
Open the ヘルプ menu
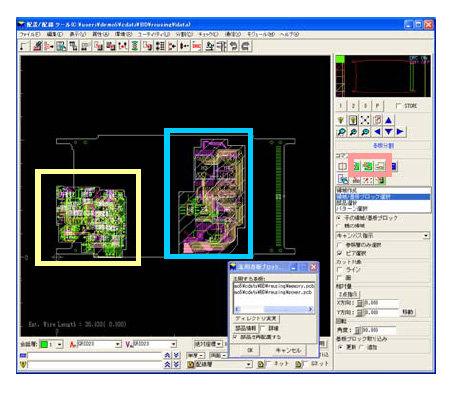tap(289, 34)
